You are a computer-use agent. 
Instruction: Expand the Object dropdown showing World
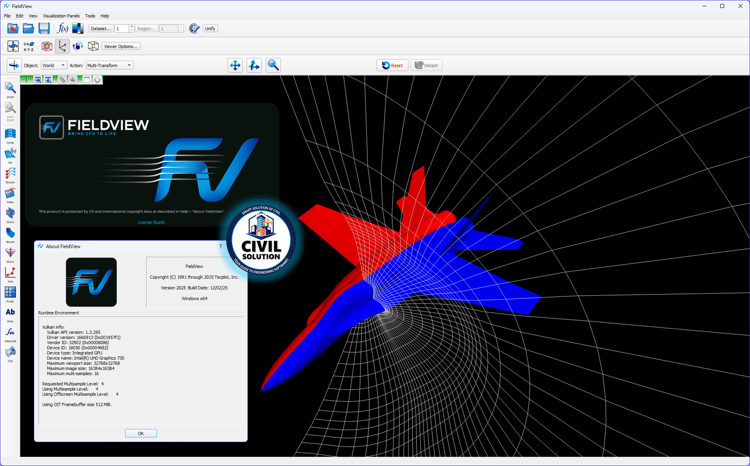[53, 66]
